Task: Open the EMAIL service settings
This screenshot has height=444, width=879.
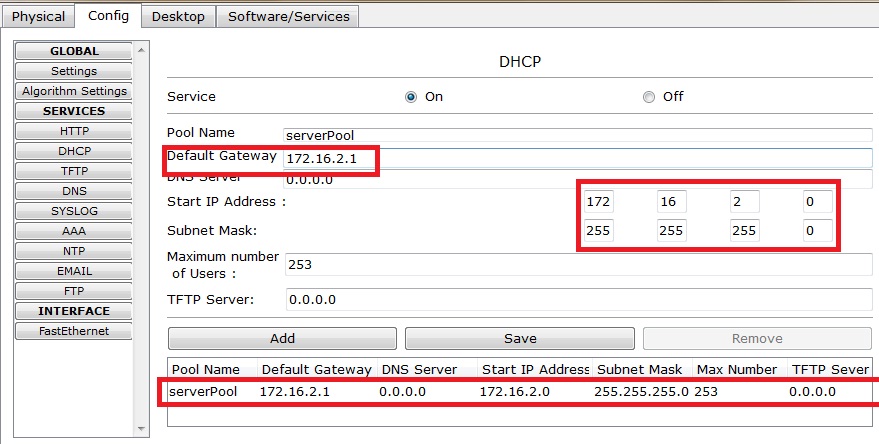Action: (x=74, y=271)
